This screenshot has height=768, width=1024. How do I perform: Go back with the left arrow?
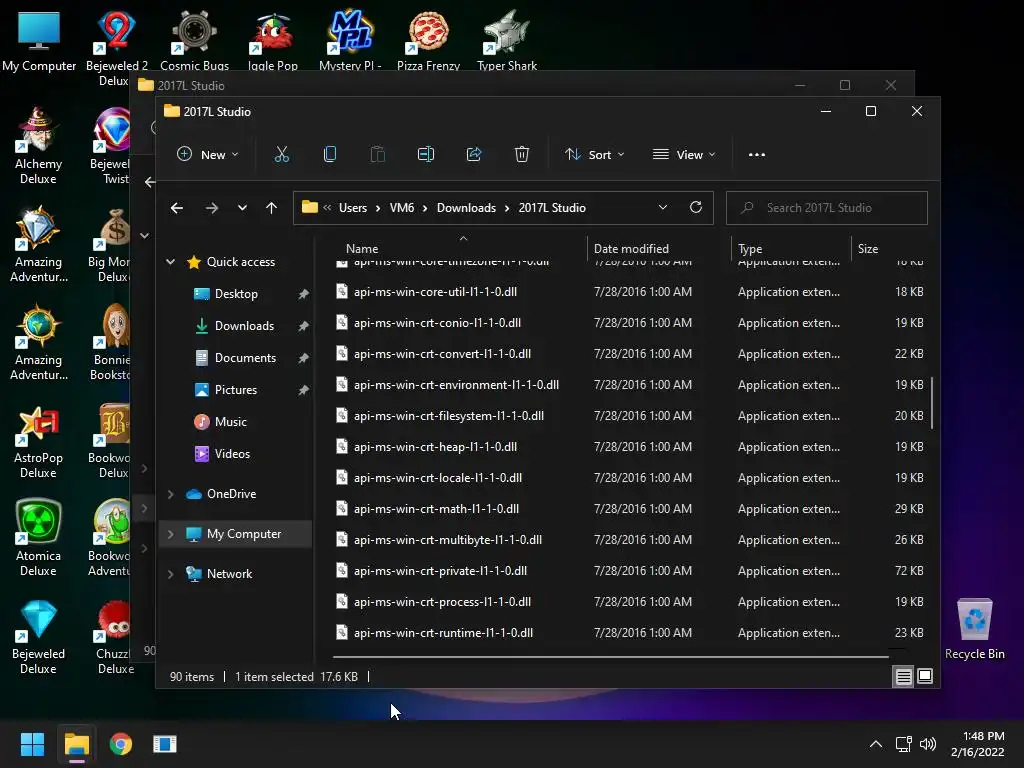click(x=177, y=208)
